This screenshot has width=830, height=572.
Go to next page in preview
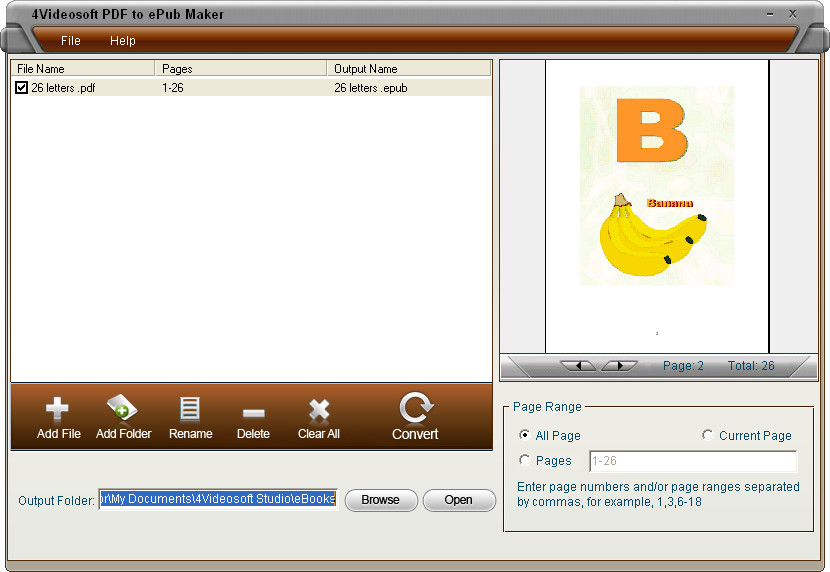[619, 366]
